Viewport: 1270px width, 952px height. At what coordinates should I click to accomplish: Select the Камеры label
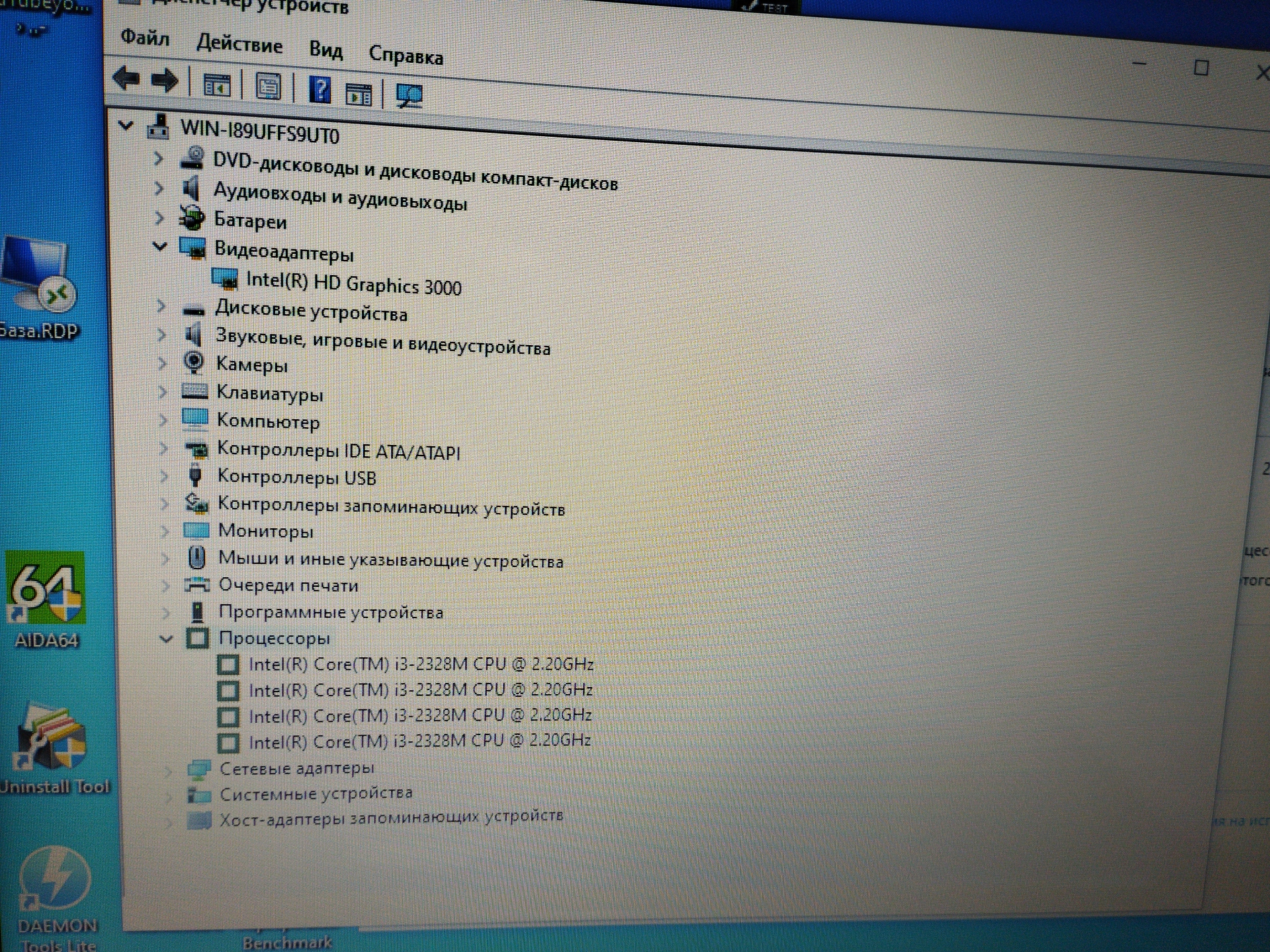[252, 364]
